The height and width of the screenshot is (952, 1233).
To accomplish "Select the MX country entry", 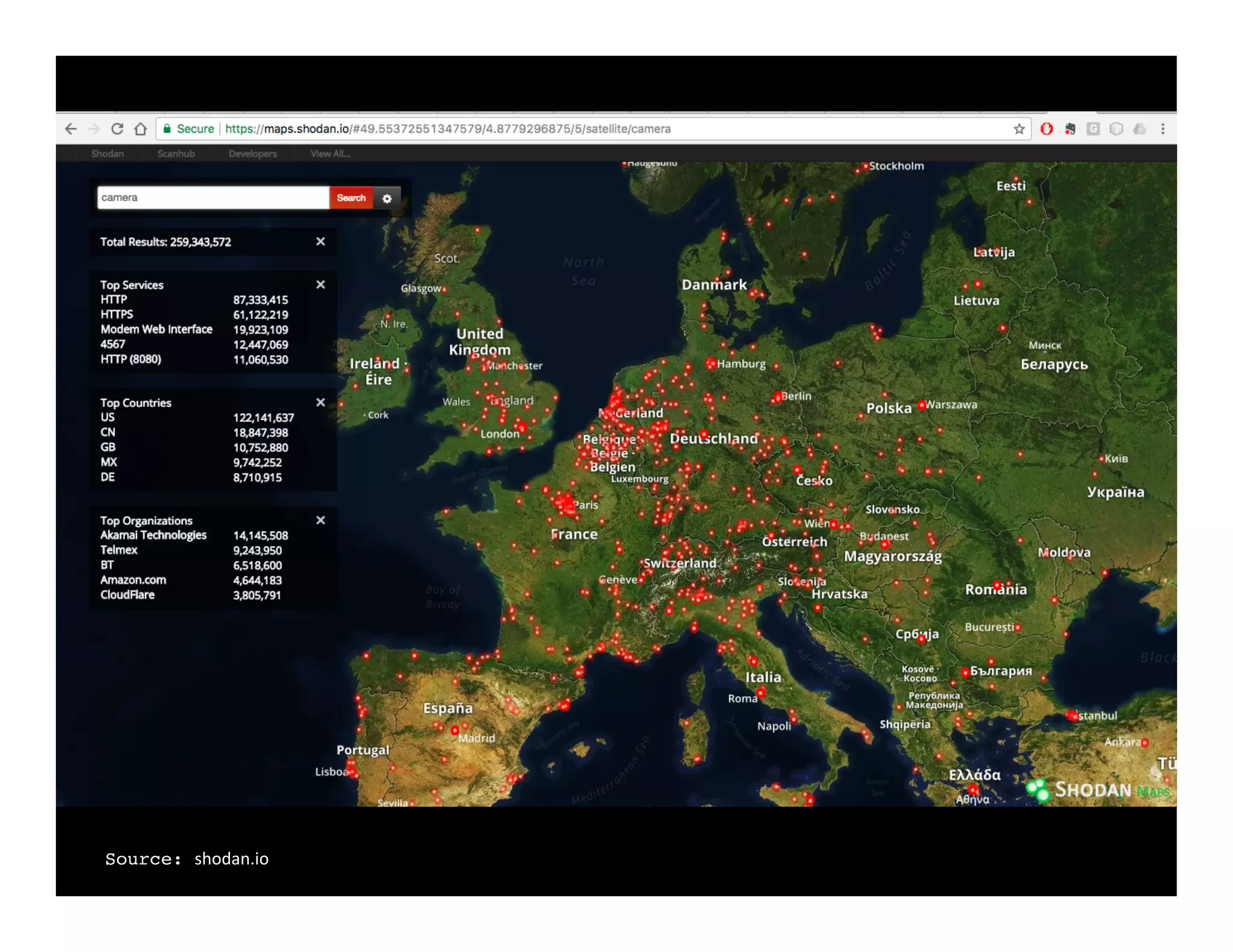I will coord(191,463).
